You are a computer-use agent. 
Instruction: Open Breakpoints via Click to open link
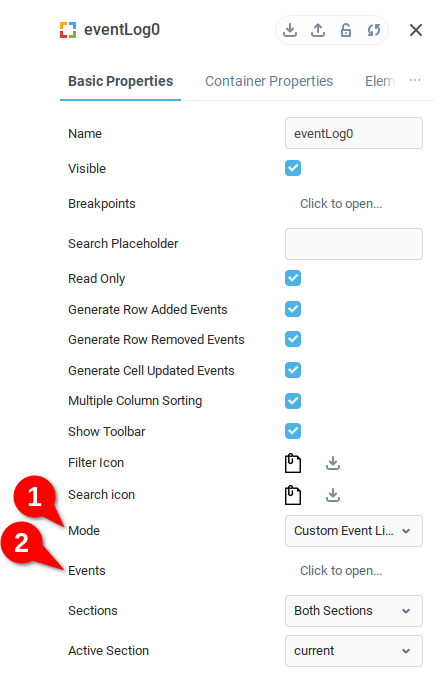[x=341, y=204]
